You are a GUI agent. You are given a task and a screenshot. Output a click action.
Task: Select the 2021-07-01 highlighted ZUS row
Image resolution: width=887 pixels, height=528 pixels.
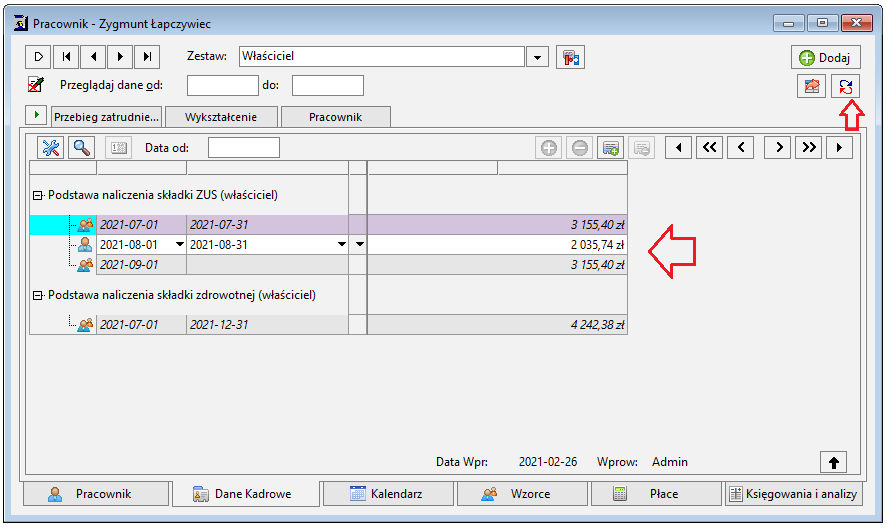click(x=328, y=225)
